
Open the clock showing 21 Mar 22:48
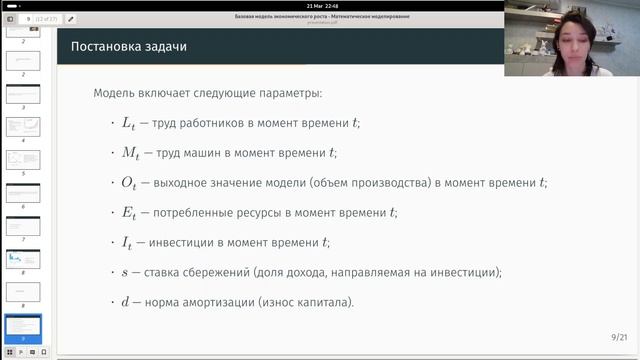322,6
